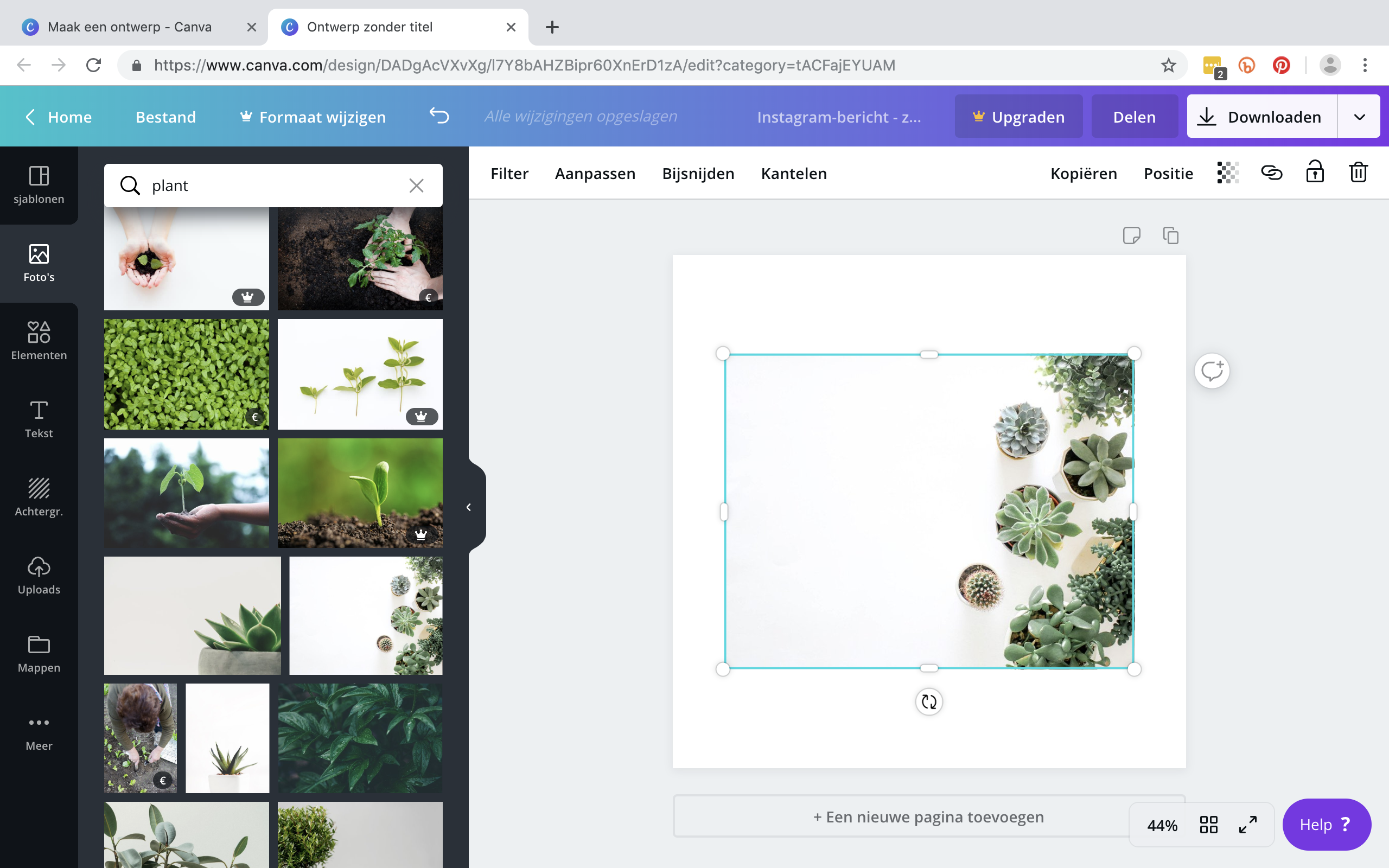Open the Uploads panel

pyautogui.click(x=39, y=574)
